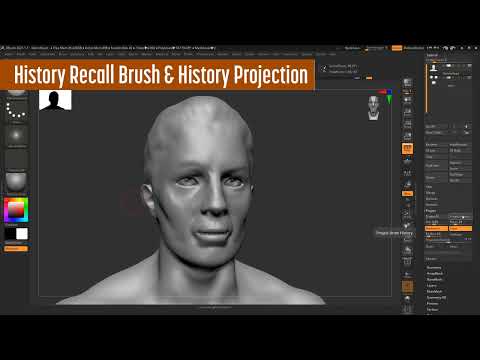Viewport: 480px width, 360px height.
Task: Click the ProjectAll button
Action: click(436, 217)
